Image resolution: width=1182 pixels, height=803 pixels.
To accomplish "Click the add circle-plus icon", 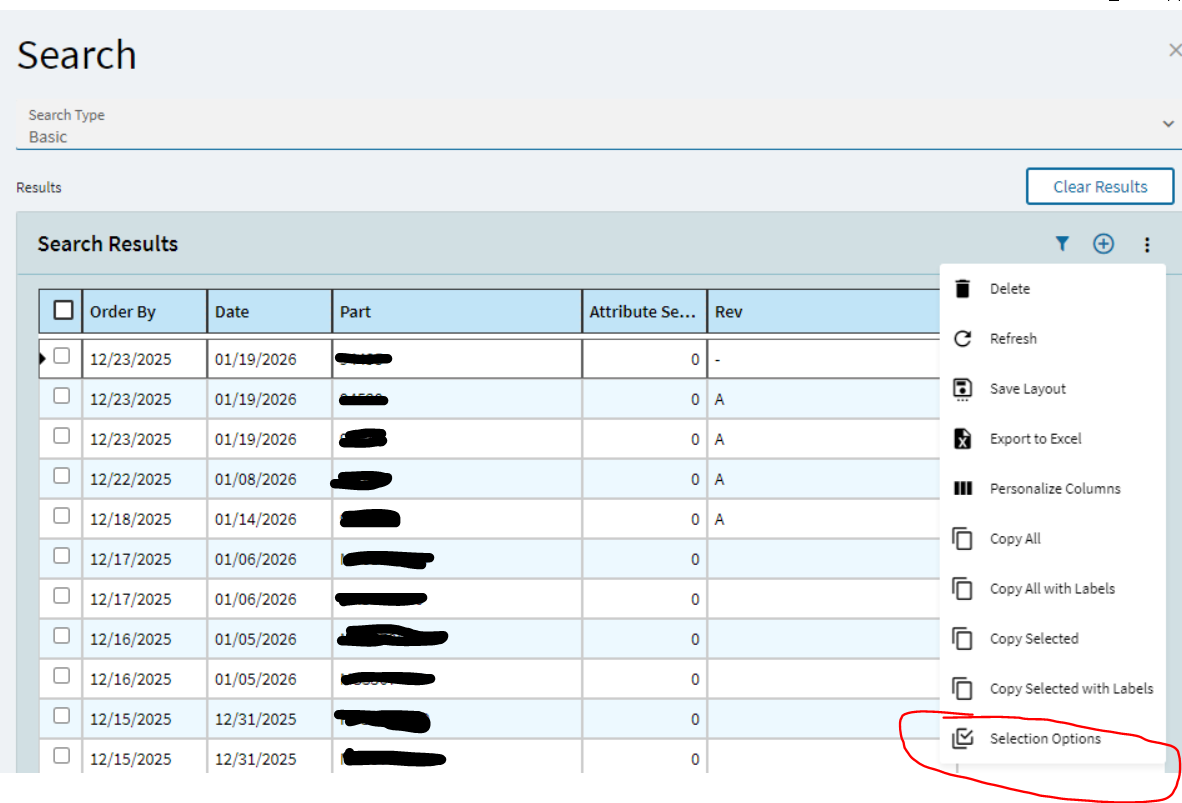I will tap(1104, 244).
